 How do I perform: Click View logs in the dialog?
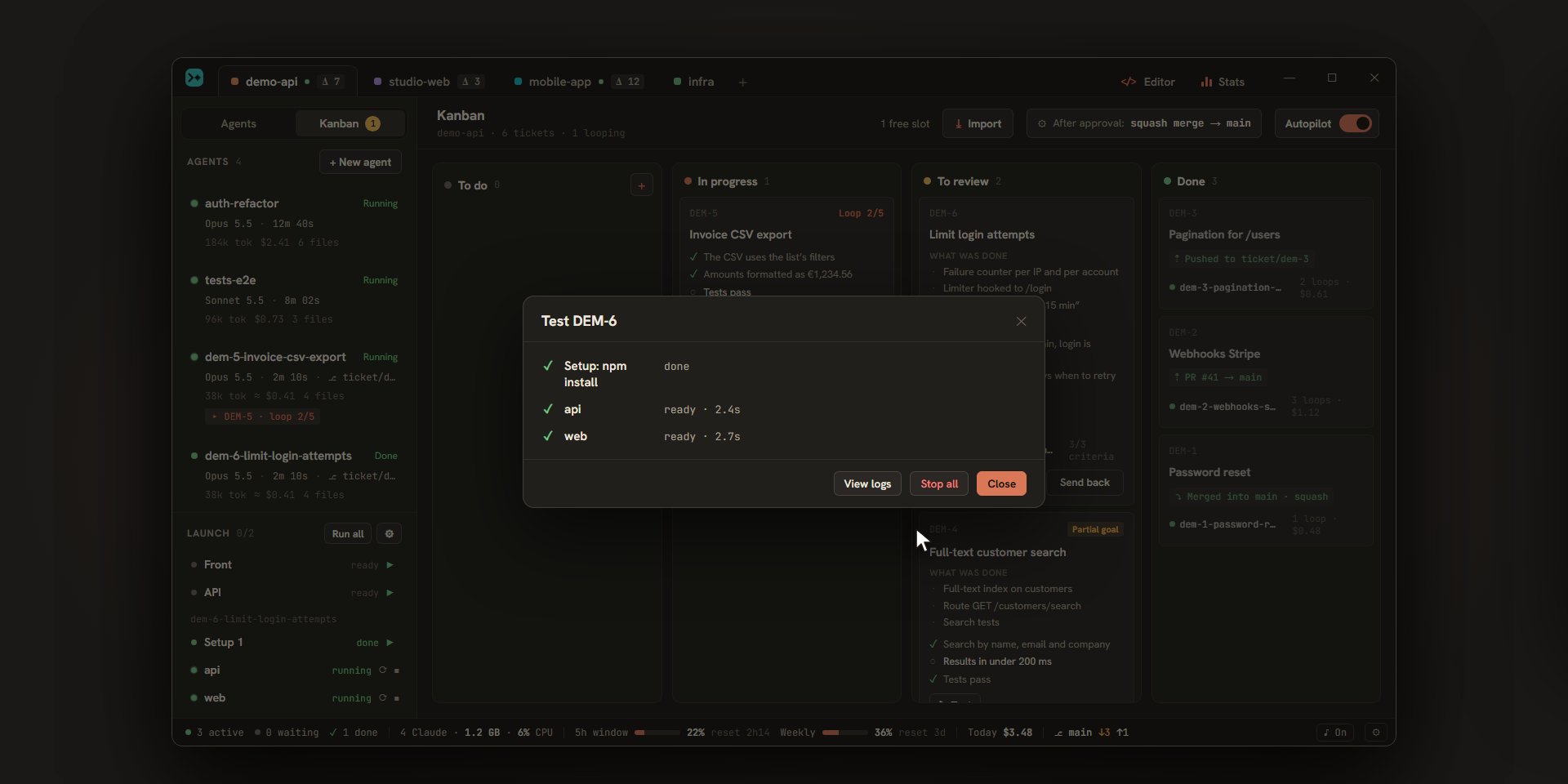[x=867, y=483]
